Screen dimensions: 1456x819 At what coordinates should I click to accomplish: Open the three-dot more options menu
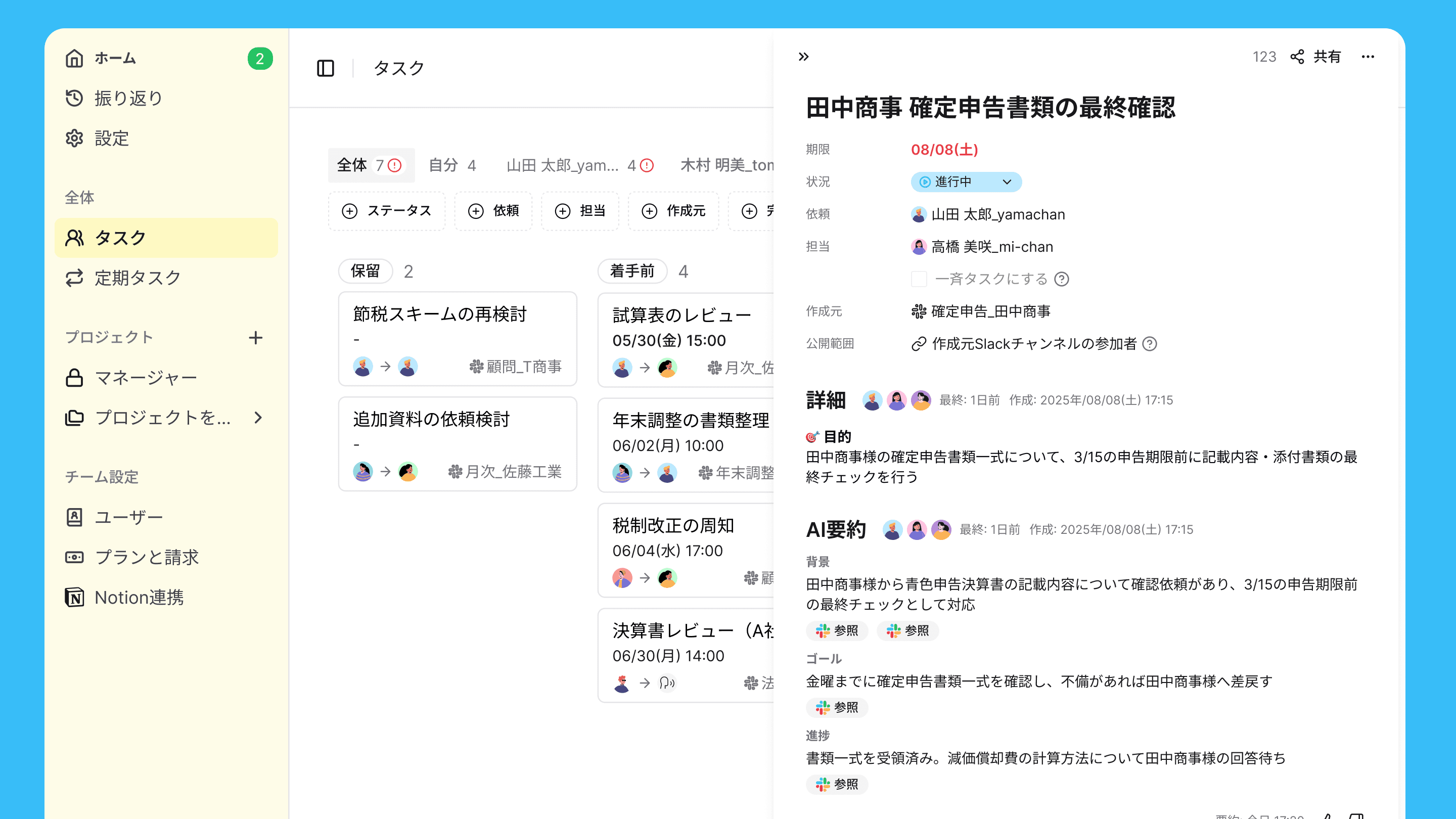click(1368, 57)
